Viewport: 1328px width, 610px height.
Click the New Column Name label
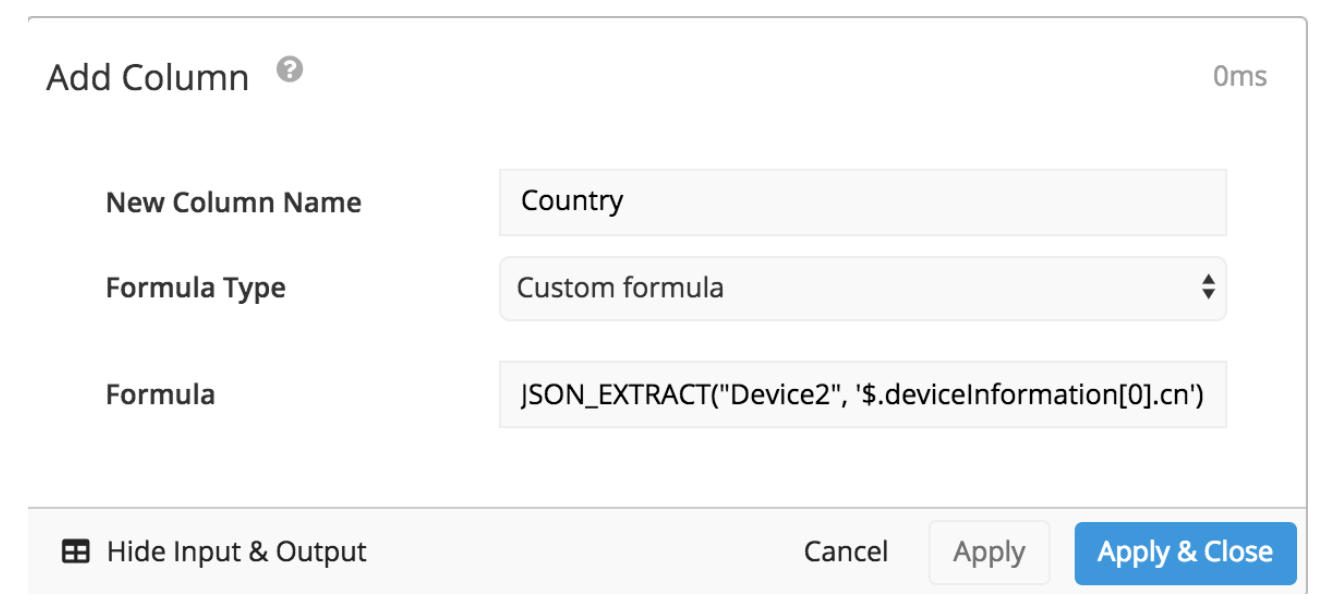click(x=234, y=202)
